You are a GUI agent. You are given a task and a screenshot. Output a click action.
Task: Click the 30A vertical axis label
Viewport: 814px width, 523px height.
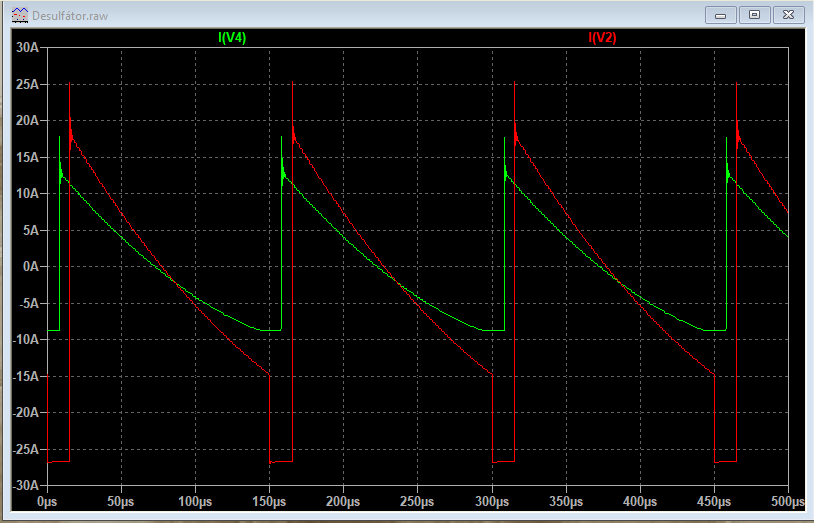(28, 48)
